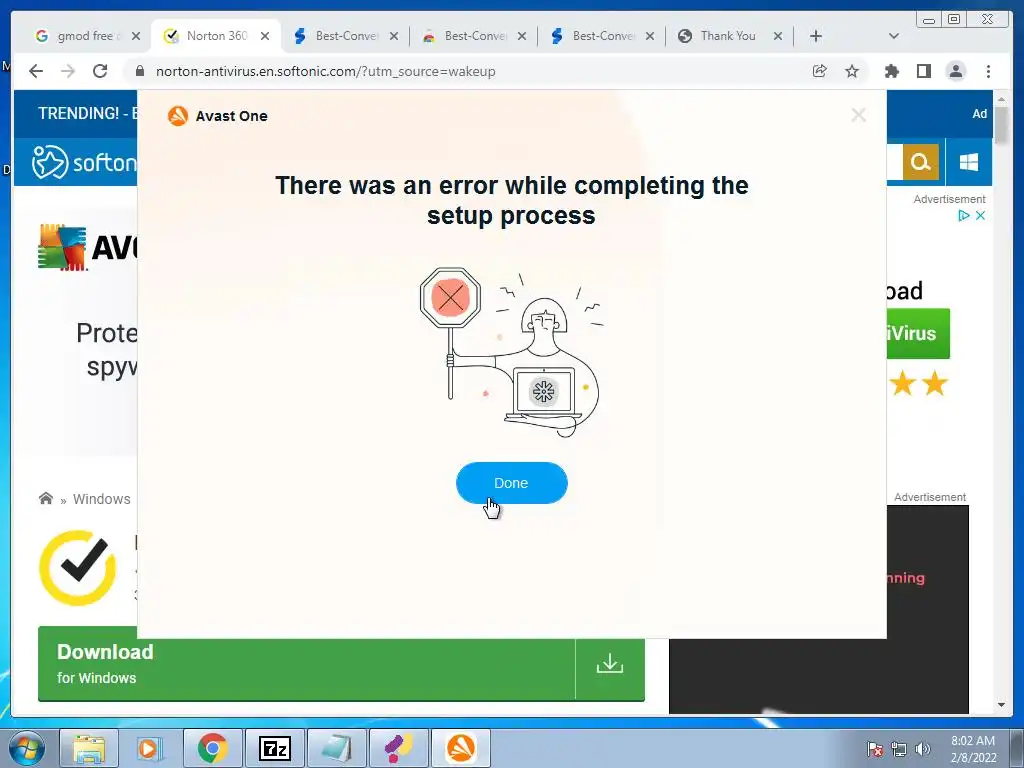This screenshot has width=1024, height=768.
Task: Dismiss the advertisement with X
Action: (980, 216)
